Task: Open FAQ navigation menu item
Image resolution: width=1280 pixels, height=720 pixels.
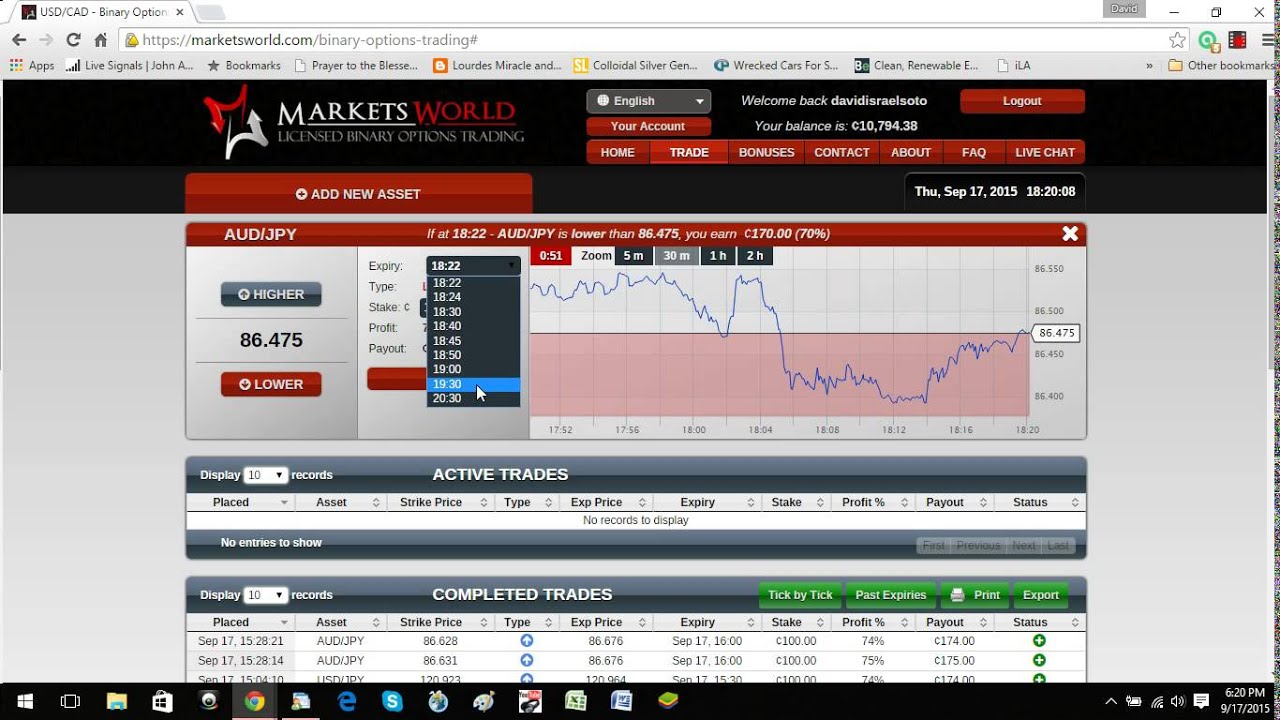Action: coord(974,153)
